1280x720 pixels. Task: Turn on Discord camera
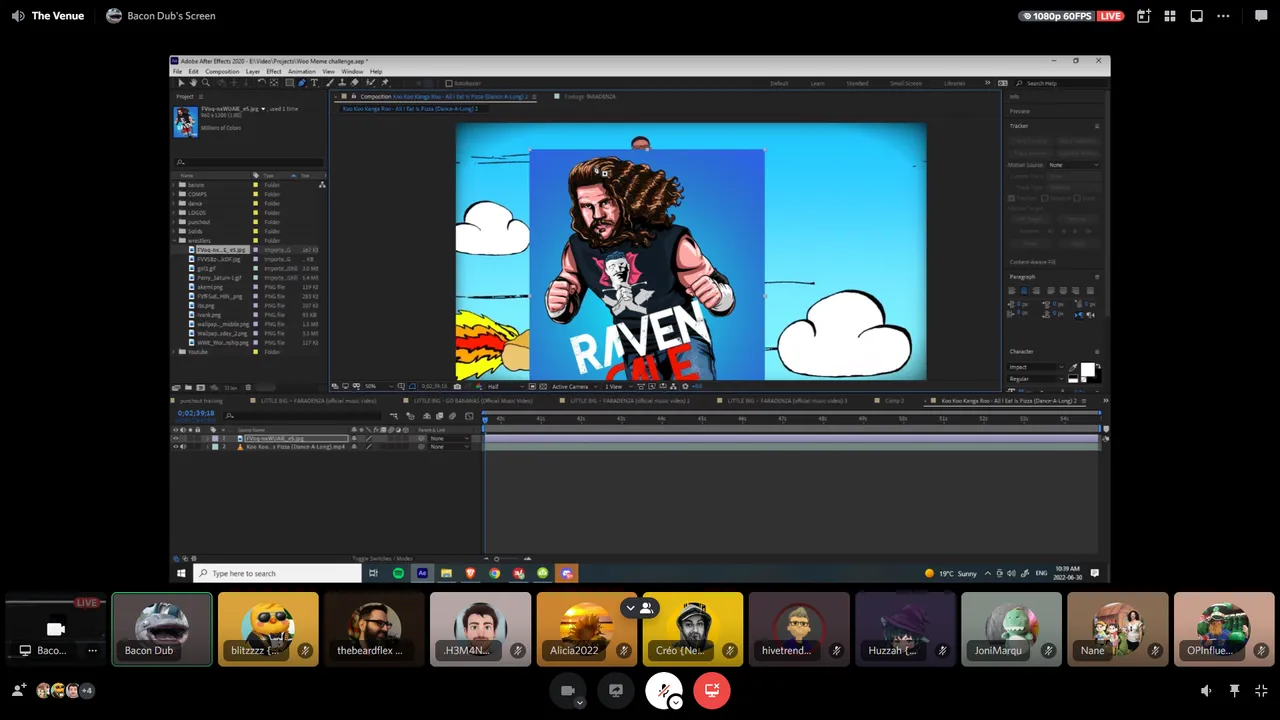pyautogui.click(x=567, y=690)
